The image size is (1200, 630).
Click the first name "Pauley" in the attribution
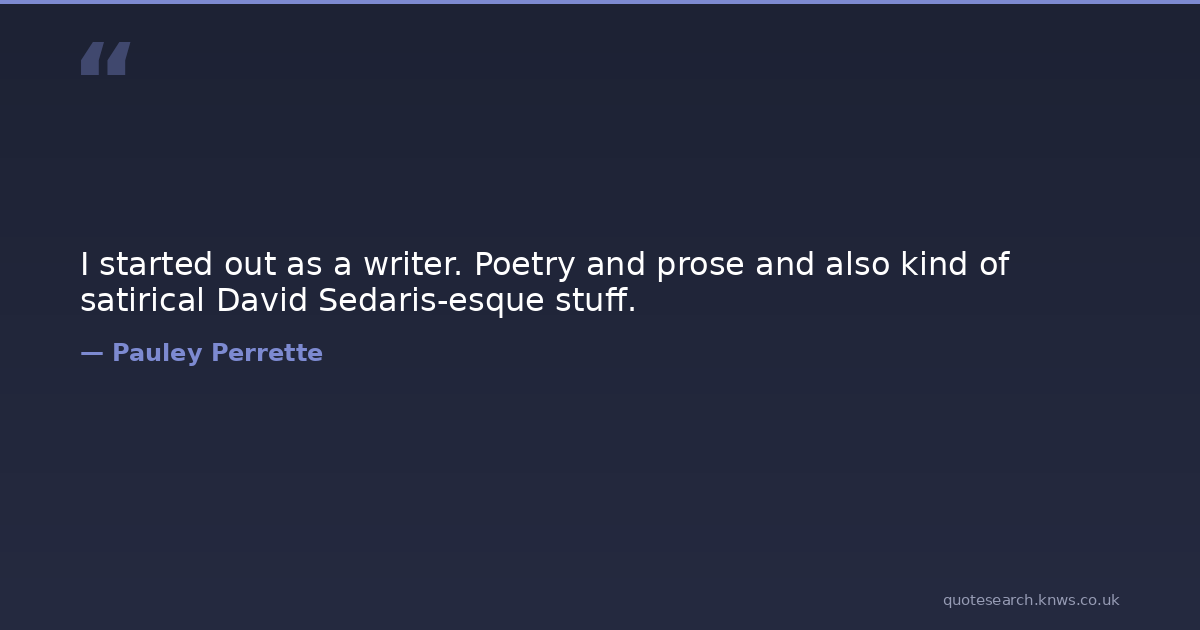pos(157,353)
